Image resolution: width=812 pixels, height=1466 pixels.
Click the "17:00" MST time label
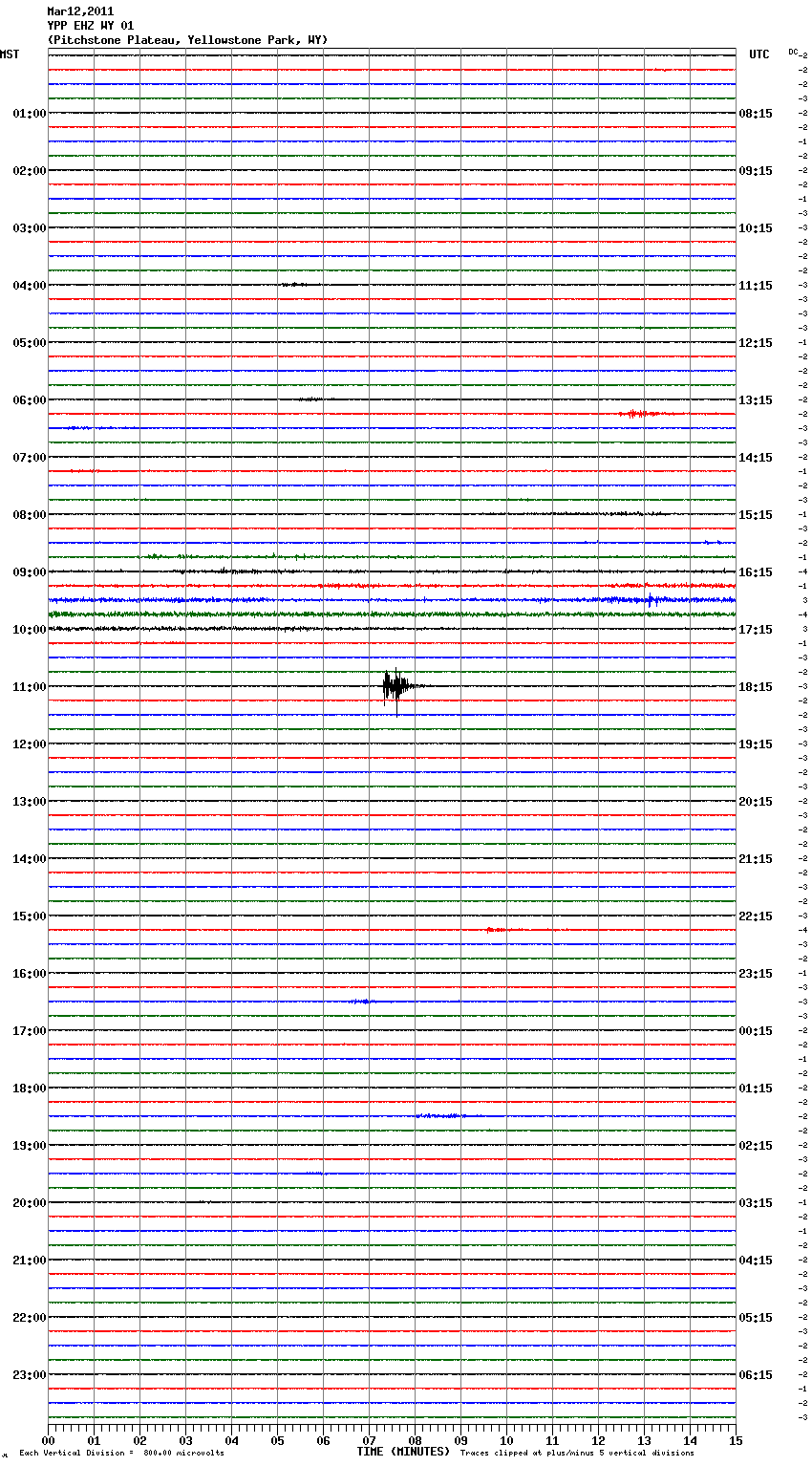pyautogui.click(x=29, y=1031)
